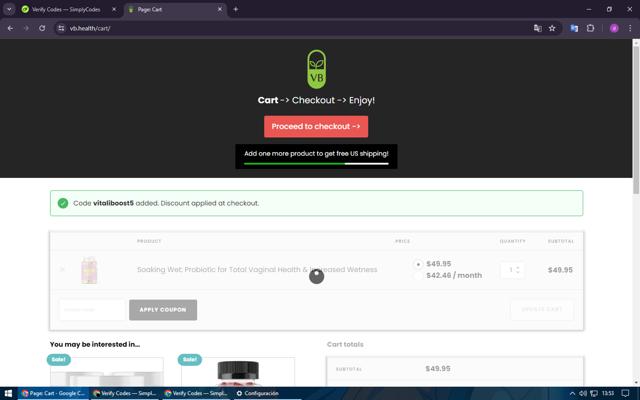Click the quantity stepper field

point(512,270)
